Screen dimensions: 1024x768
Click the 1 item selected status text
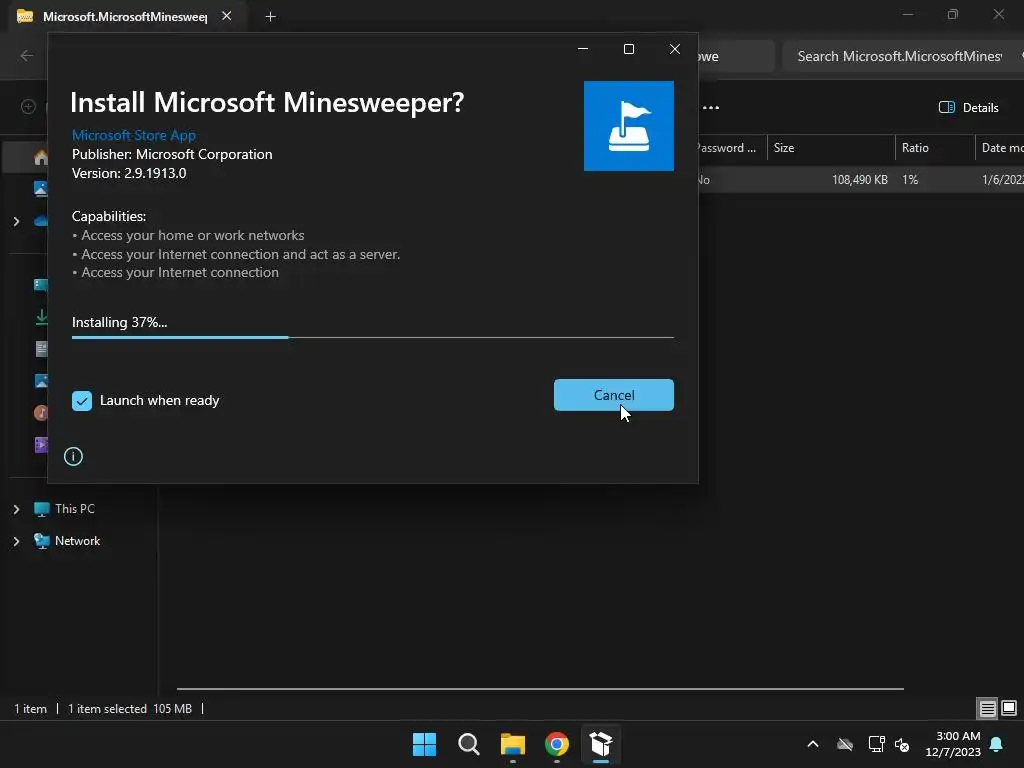pos(107,709)
